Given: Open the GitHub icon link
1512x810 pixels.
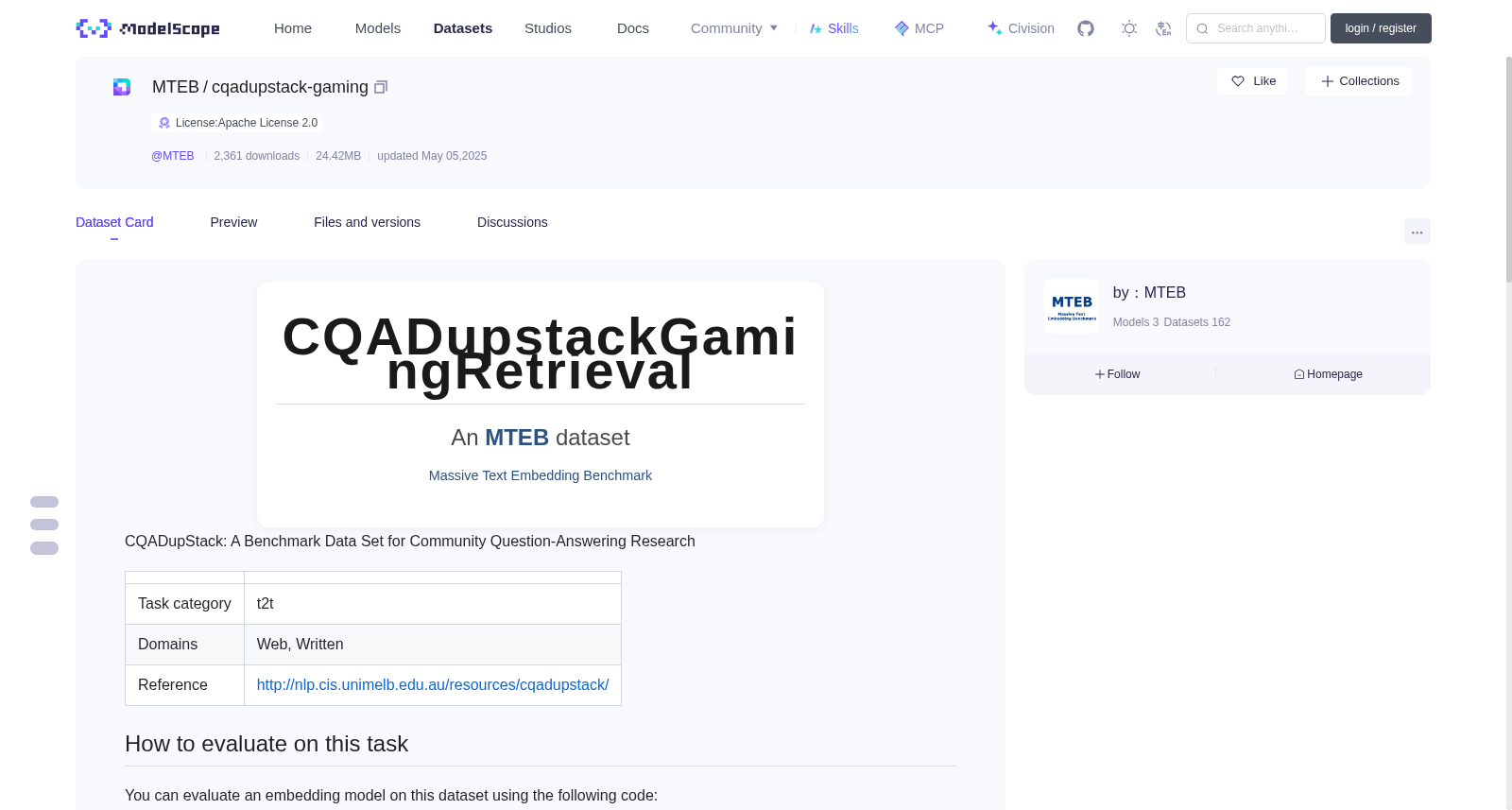Looking at the screenshot, I should click(1086, 28).
